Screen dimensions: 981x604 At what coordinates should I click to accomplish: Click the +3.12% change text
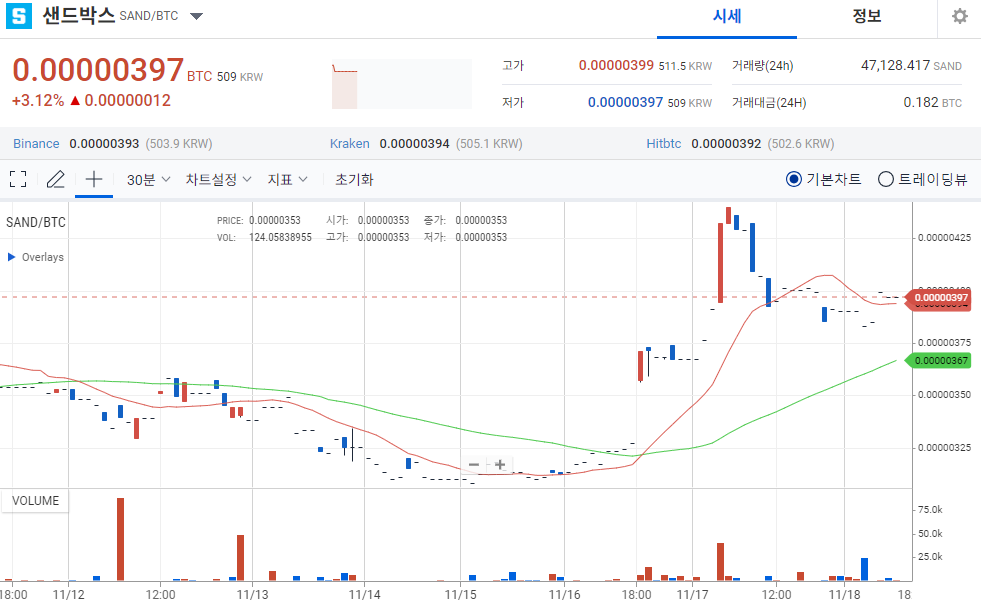38,101
